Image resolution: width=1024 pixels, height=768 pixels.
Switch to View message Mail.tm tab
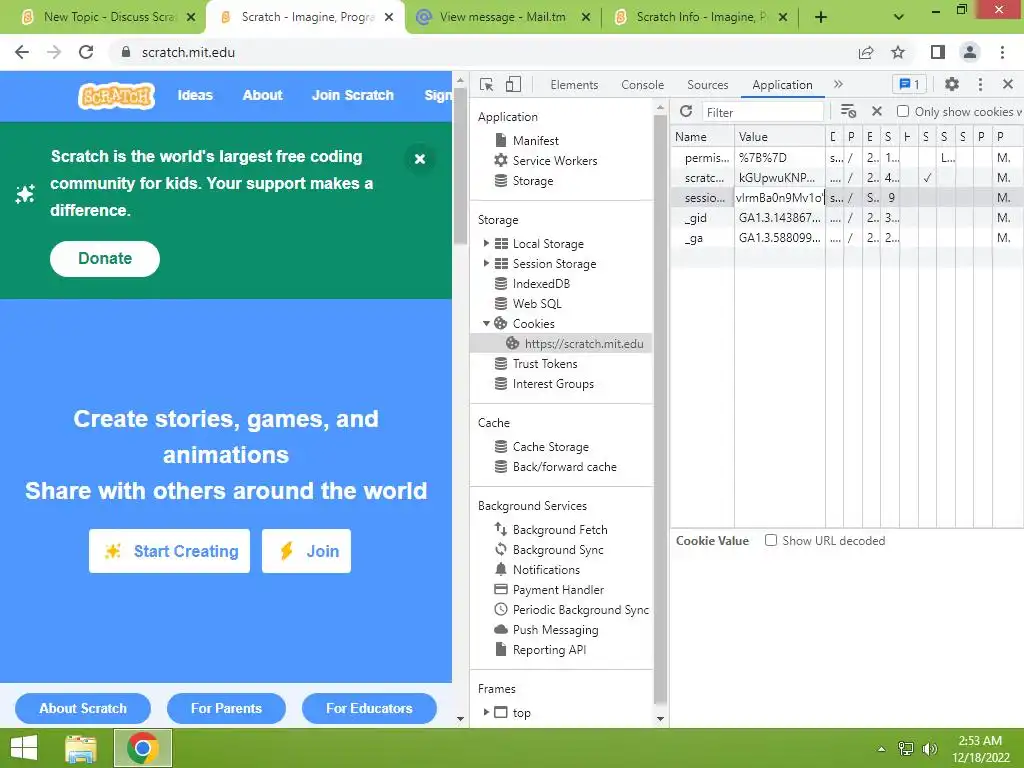click(x=503, y=17)
